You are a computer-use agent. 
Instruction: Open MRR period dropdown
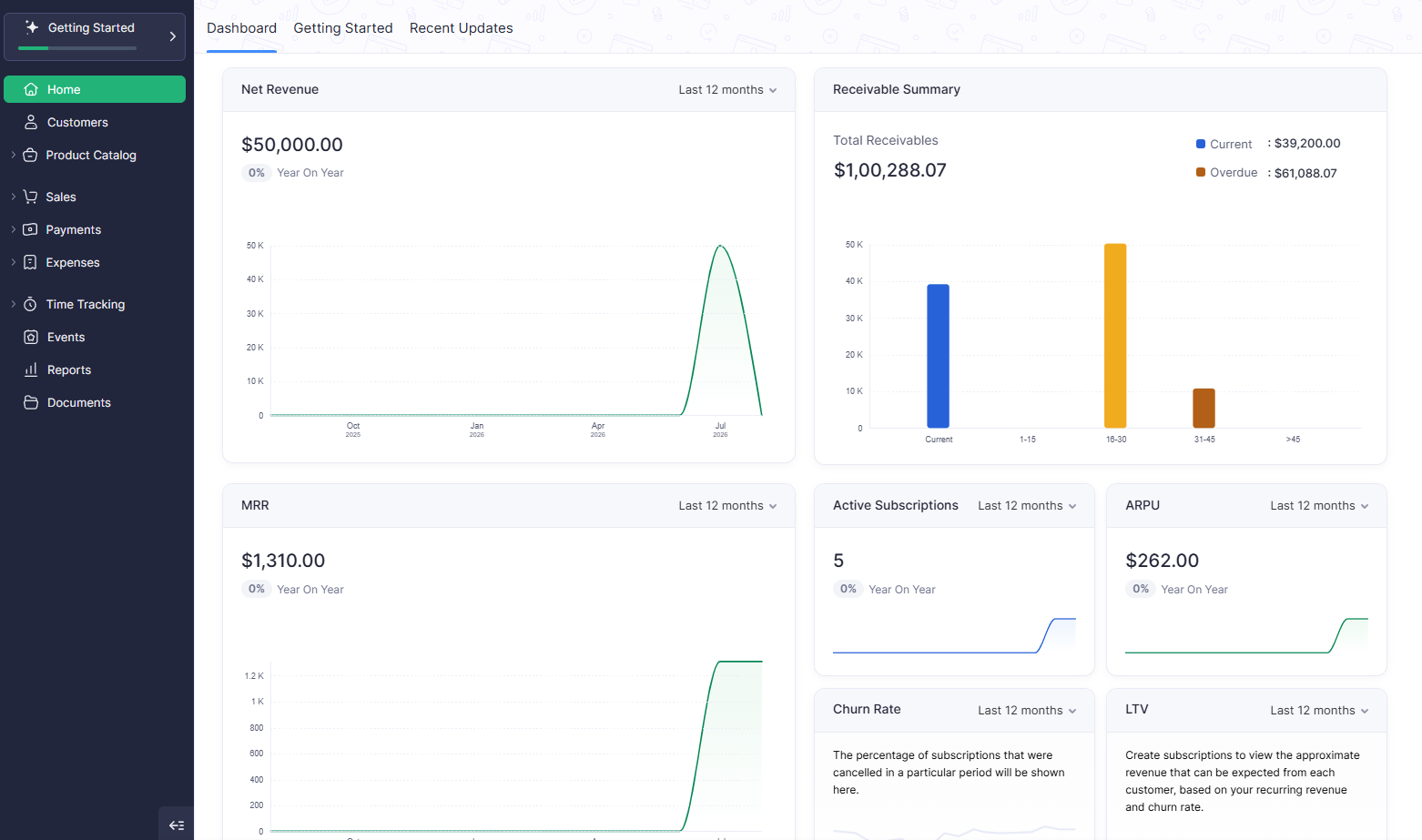(x=727, y=505)
